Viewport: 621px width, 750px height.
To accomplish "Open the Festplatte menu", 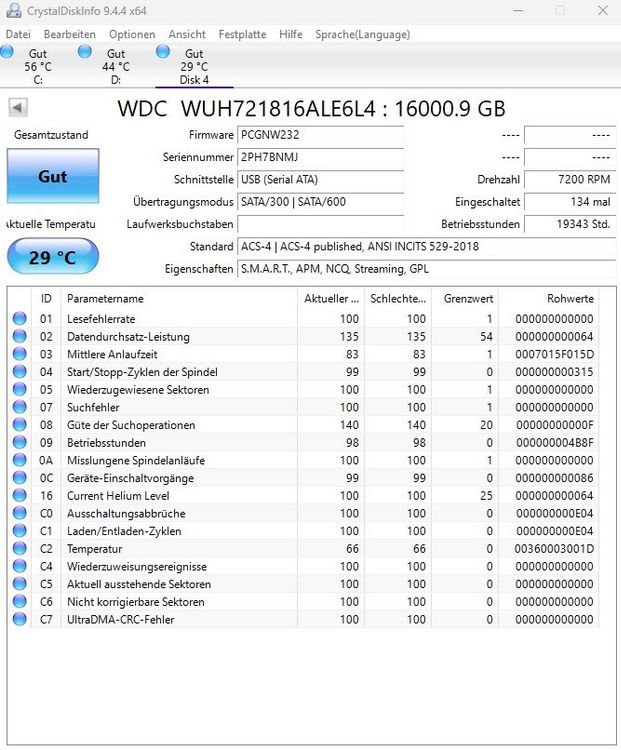I will pyautogui.click(x=243, y=34).
